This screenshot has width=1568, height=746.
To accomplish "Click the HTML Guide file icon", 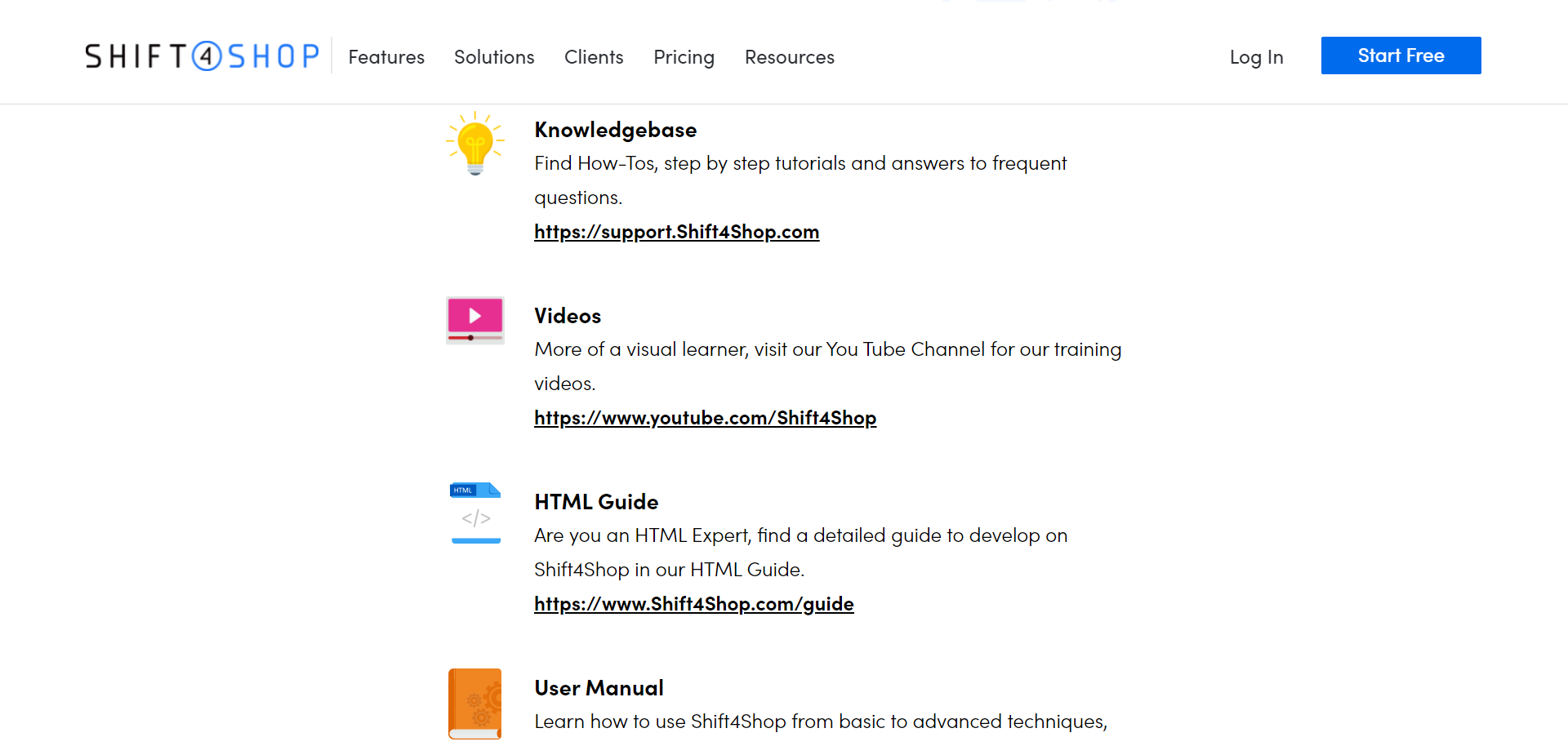I will click(475, 513).
